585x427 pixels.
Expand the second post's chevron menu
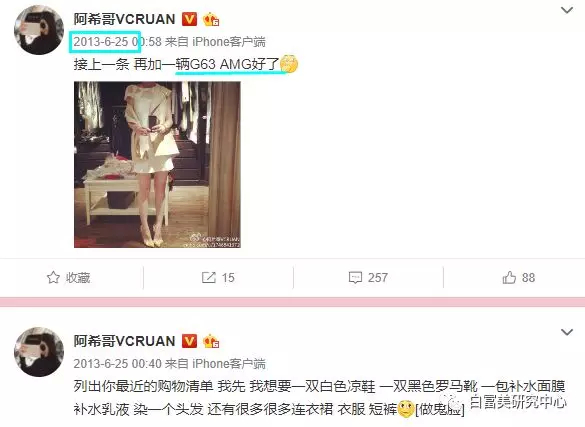pyautogui.click(x=567, y=332)
